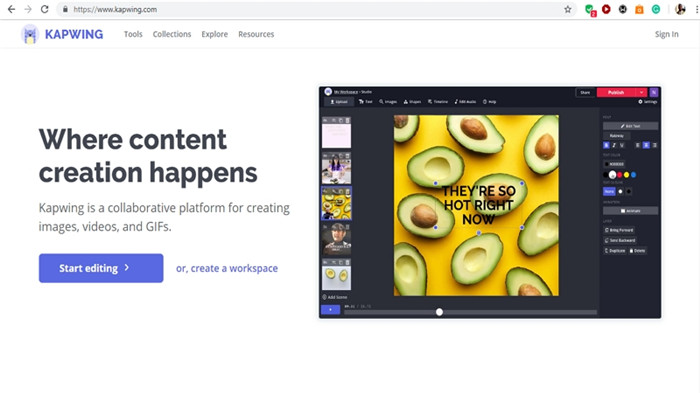Select the woman in purple scene thumbnail

click(336, 168)
